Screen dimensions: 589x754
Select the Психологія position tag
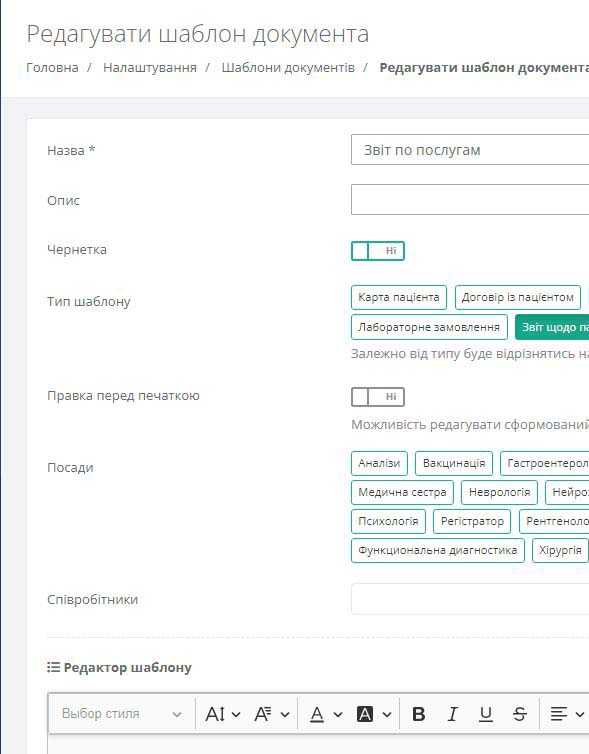(388, 521)
